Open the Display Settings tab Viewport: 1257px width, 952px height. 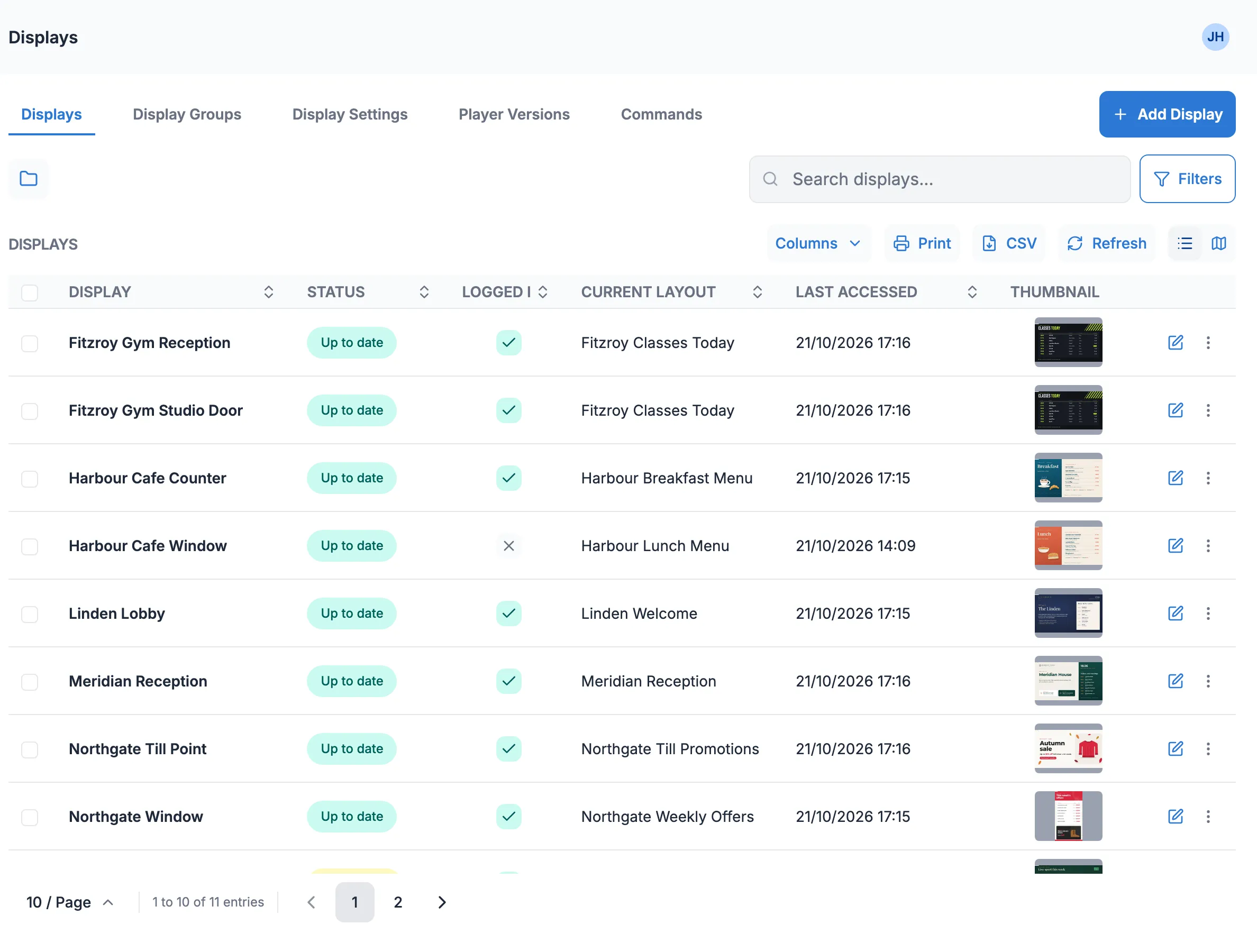coord(350,114)
